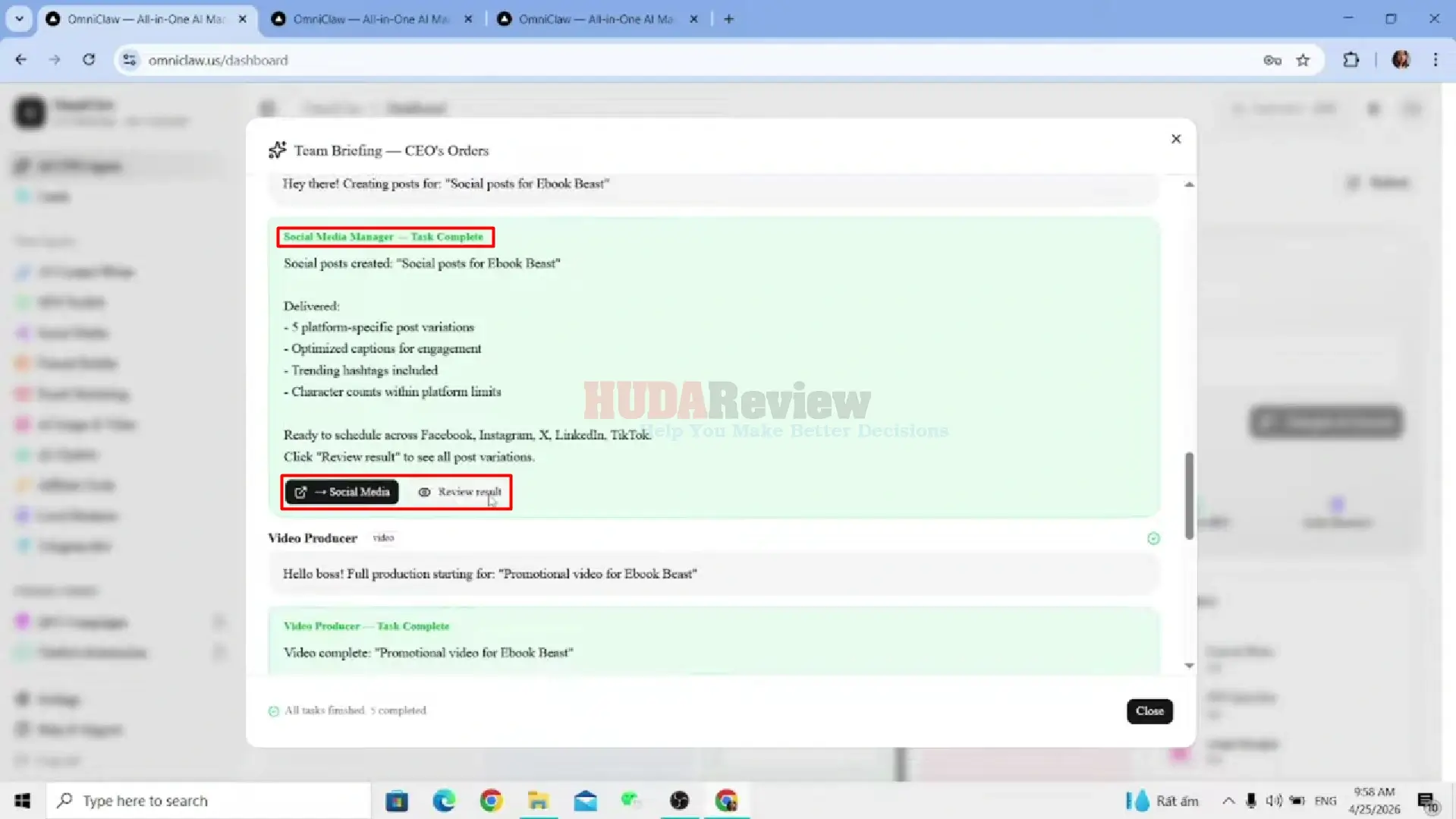Open a new browser tab
This screenshot has width=1456, height=819.
coord(729,19)
